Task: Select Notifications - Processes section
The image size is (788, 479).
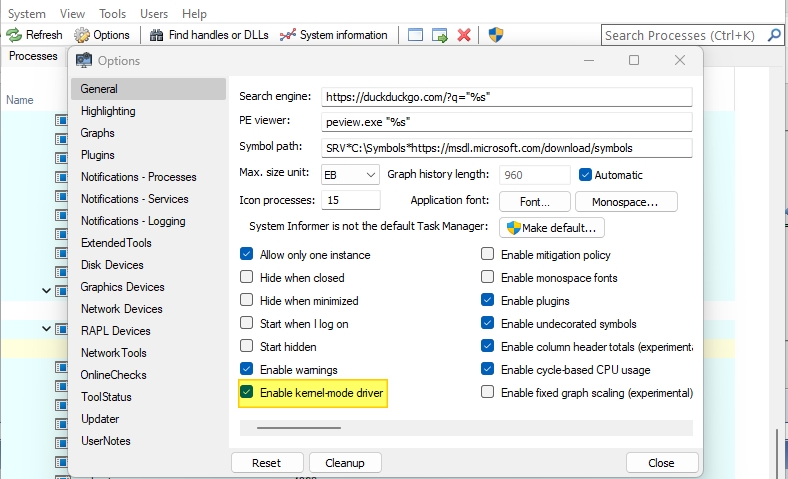Action: click(148, 177)
